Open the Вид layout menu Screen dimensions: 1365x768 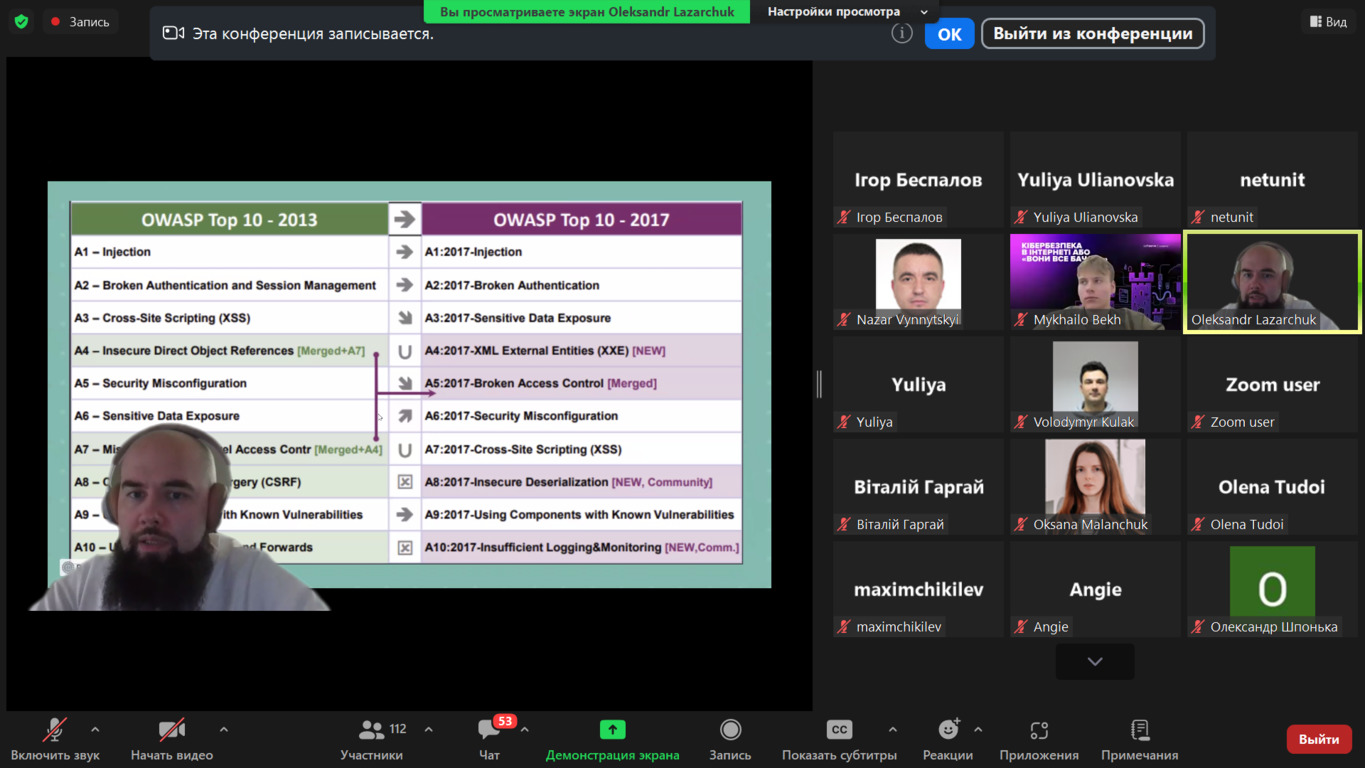click(1329, 21)
